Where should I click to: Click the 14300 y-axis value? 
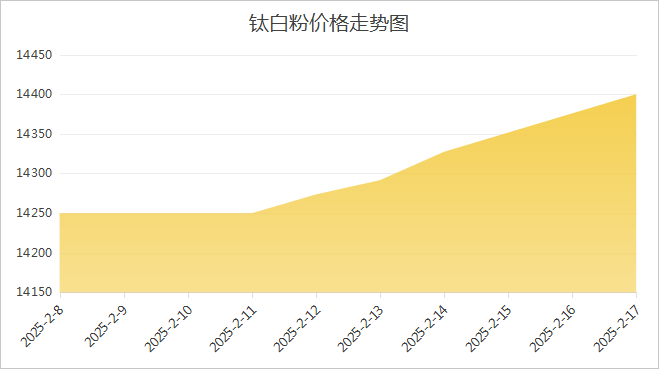(x=34, y=173)
